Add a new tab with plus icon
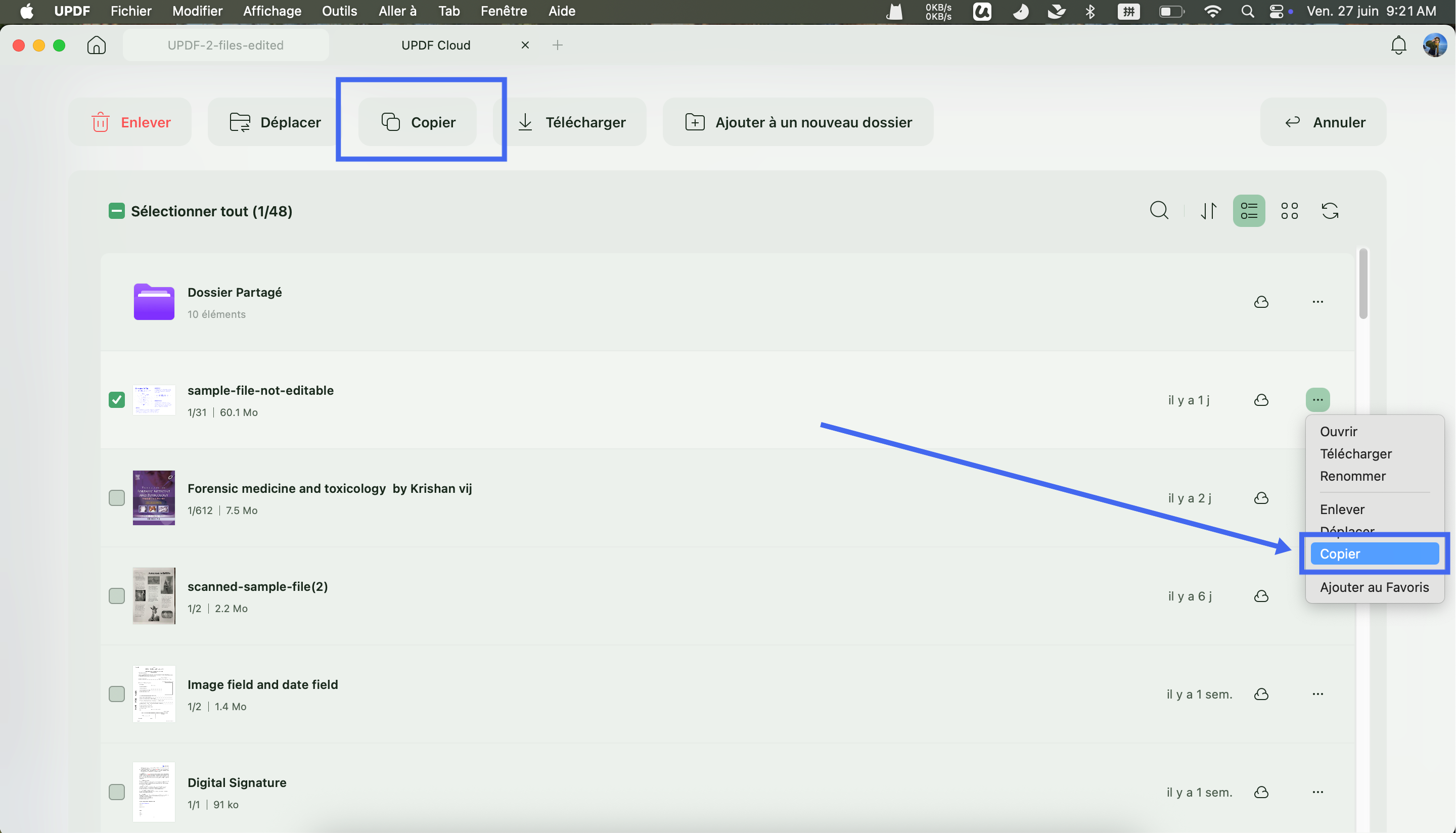The height and width of the screenshot is (833, 1456). pyautogui.click(x=558, y=45)
